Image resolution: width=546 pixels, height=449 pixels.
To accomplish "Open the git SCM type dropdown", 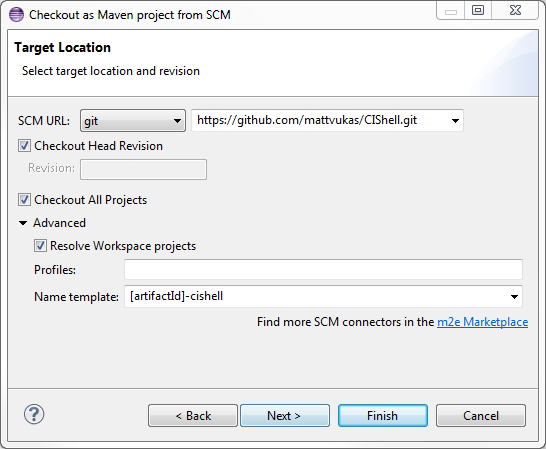I will [133, 121].
